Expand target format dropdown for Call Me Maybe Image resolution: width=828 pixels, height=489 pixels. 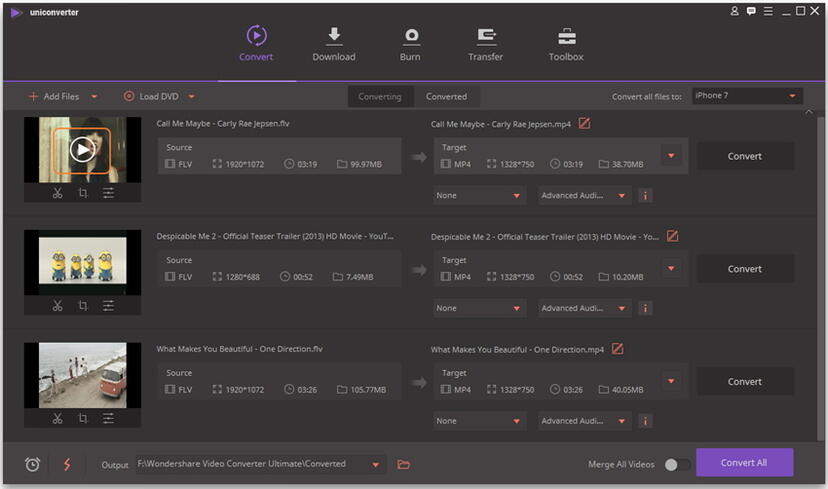(x=671, y=156)
